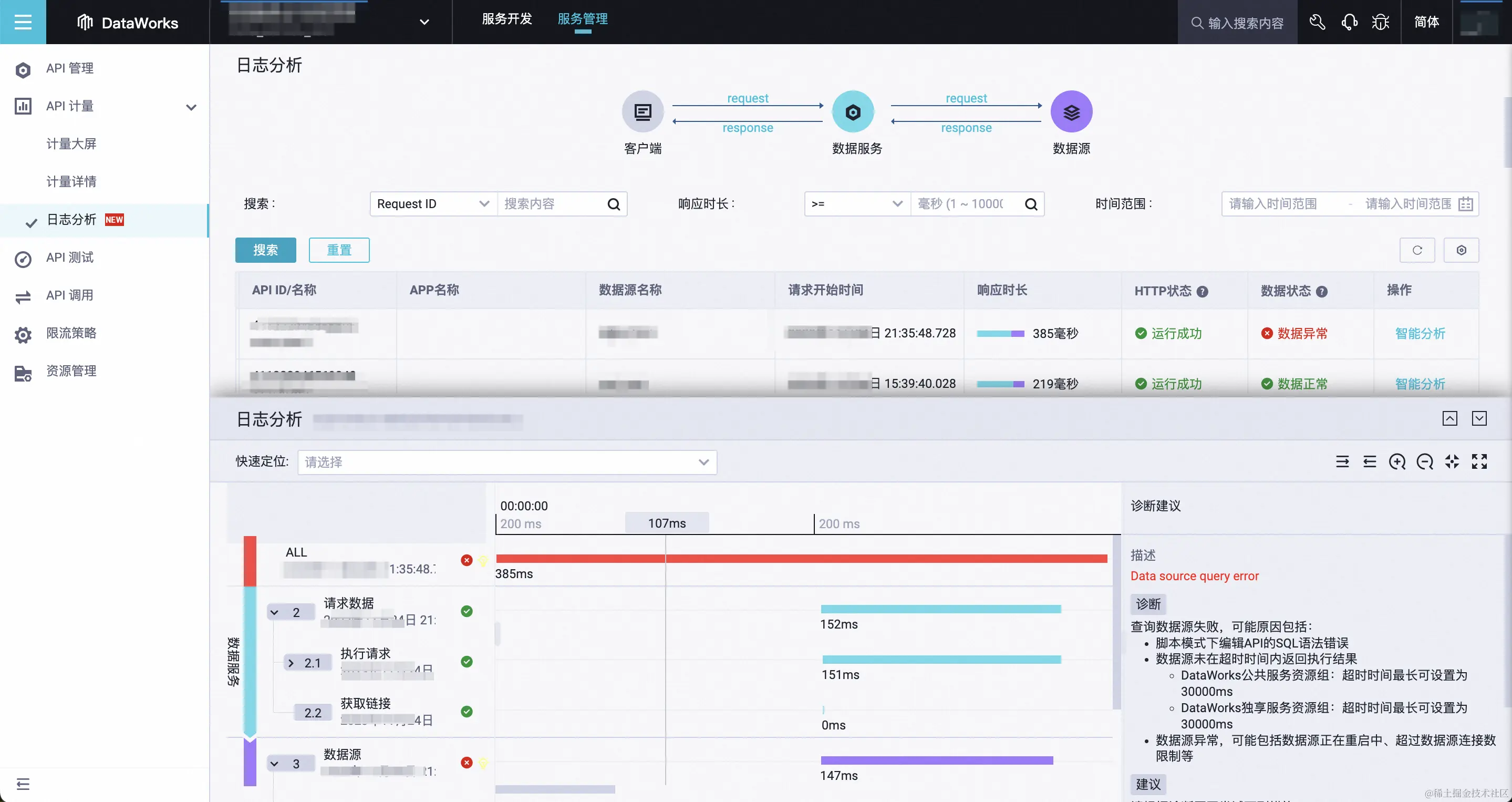Click the bug report icon in the header

pyautogui.click(x=1381, y=22)
